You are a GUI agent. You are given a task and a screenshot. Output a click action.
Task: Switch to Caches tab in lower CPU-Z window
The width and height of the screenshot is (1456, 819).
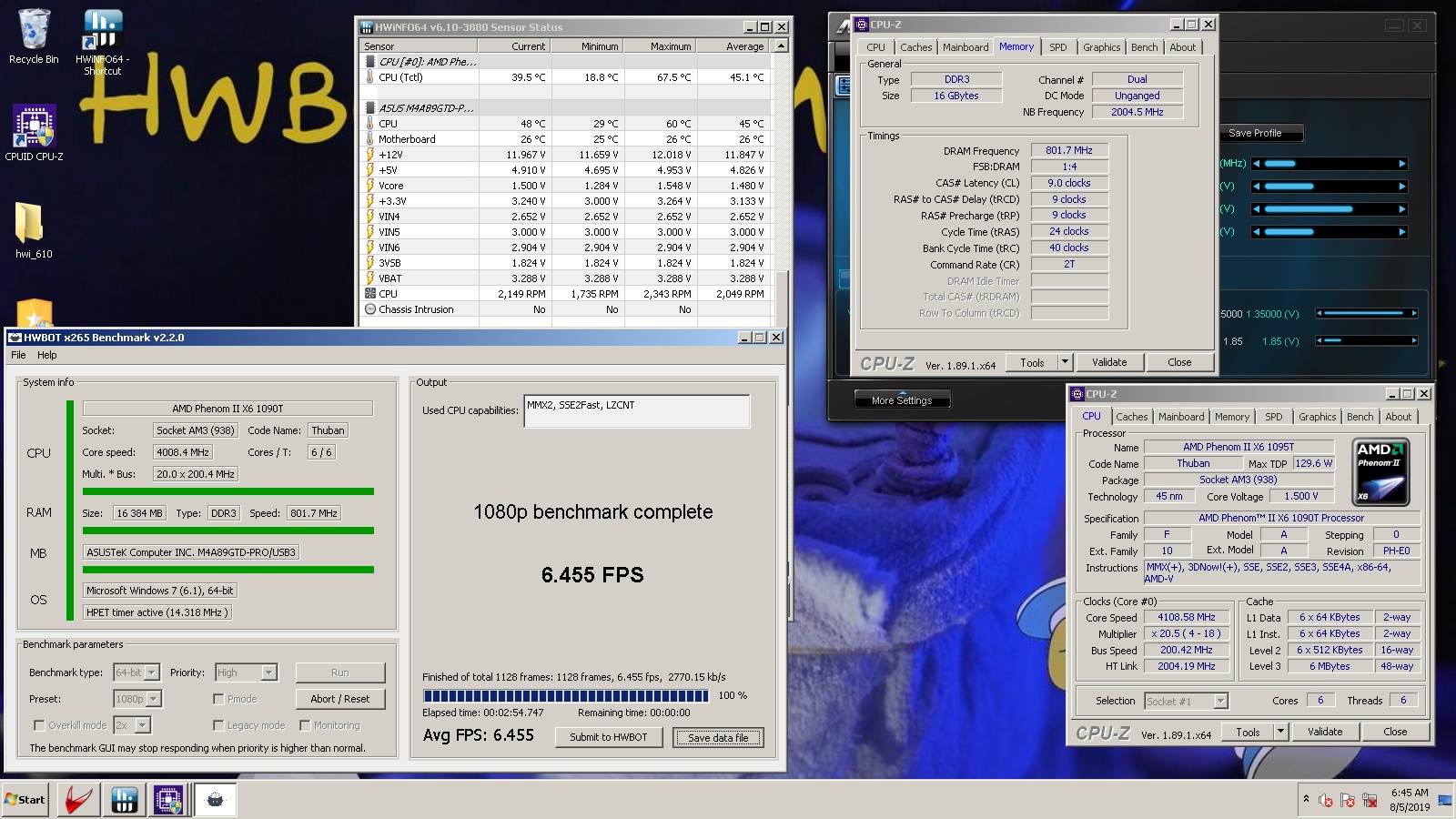coord(1131,417)
